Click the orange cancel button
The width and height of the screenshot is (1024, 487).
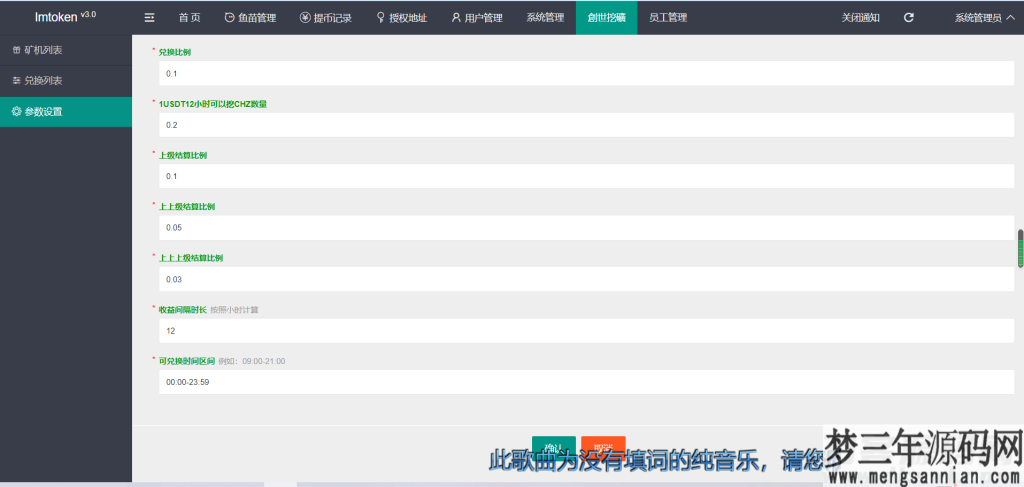coord(603,447)
